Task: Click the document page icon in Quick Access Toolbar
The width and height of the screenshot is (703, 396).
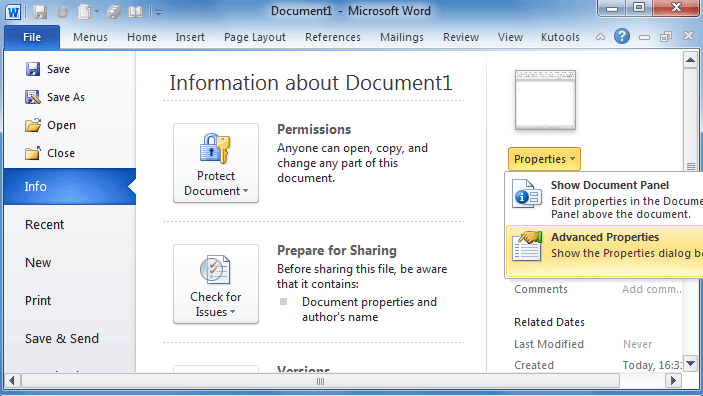Action: [84, 12]
